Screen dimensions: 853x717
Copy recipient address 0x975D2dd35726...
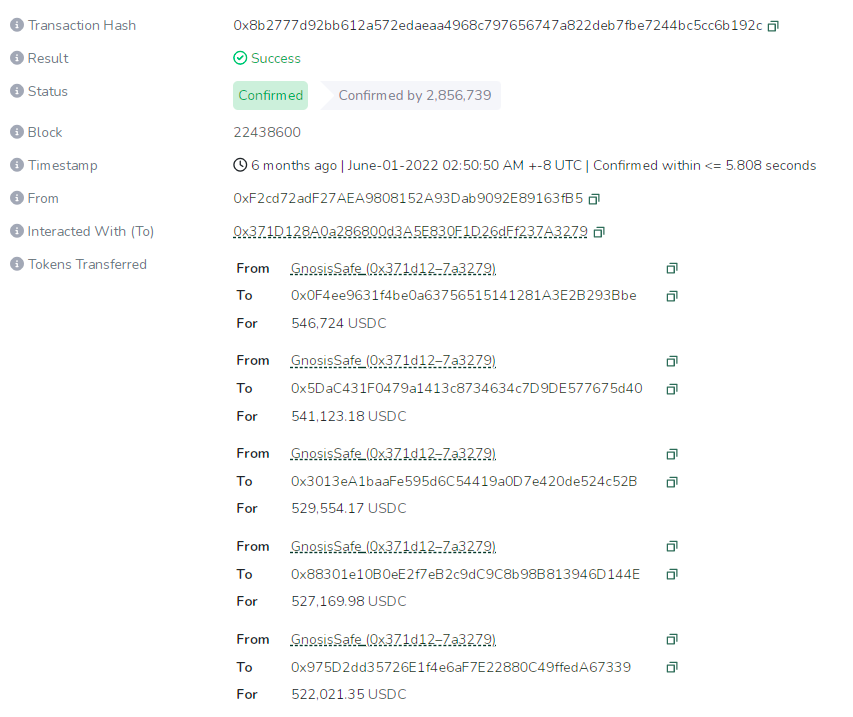coord(672,668)
